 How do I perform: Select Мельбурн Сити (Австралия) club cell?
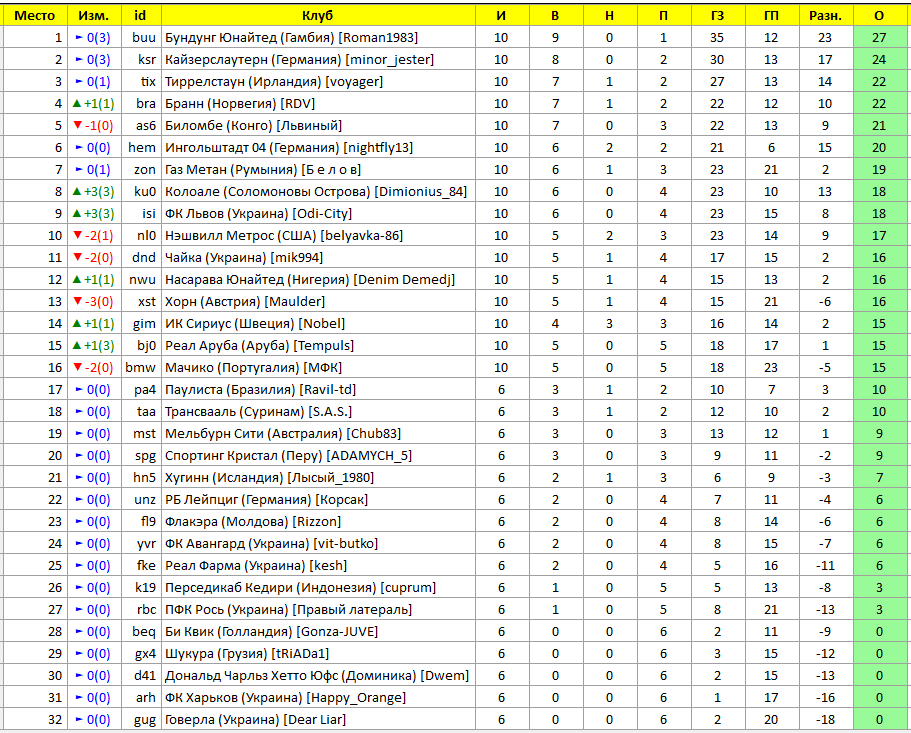tap(318, 434)
